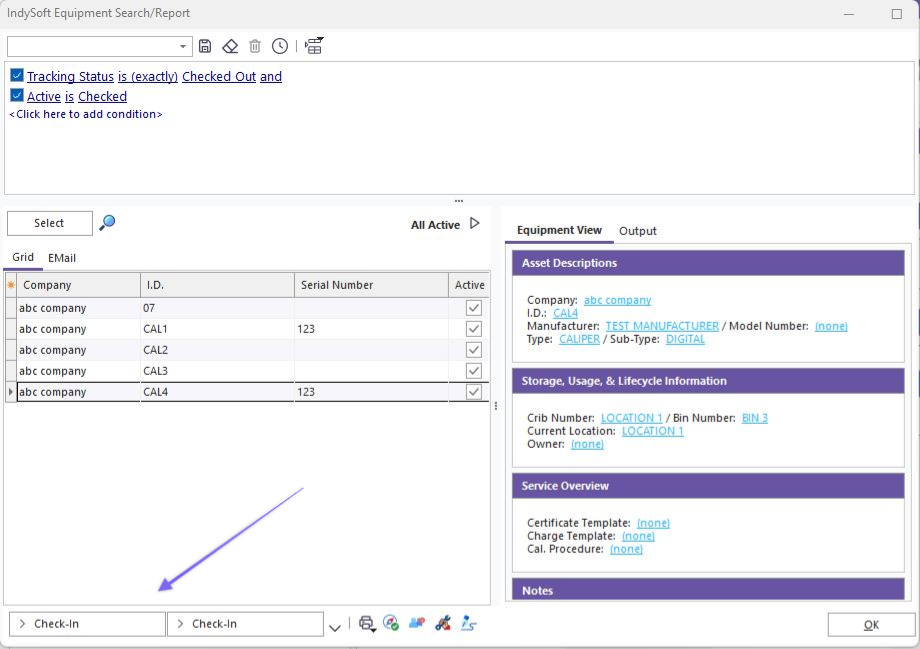920x649 pixels.
Task: Open search history clock icon
Action: pos(280,46)
